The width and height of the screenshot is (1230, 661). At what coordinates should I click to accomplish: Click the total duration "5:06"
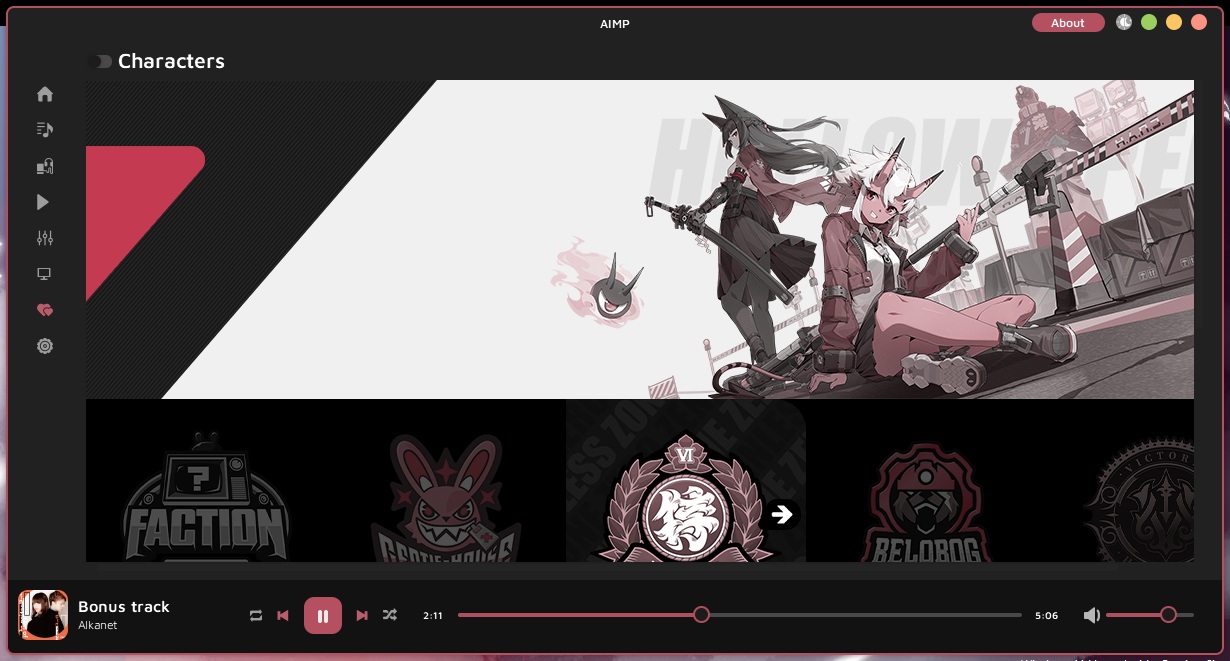click(1046, 616)
